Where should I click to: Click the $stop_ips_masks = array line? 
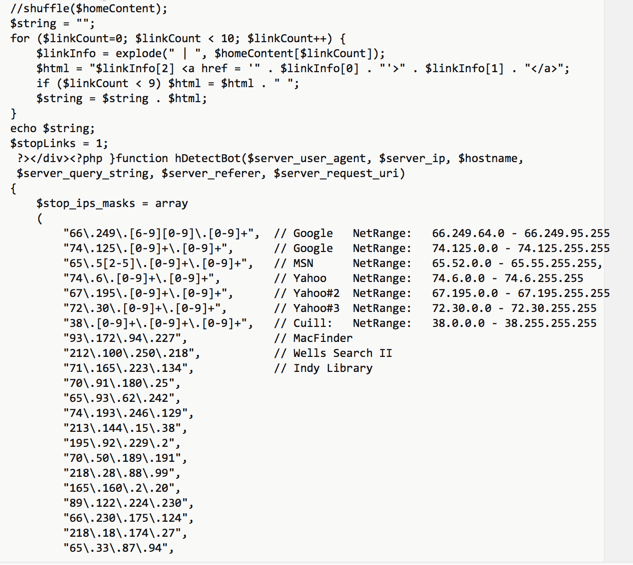[x=111, y=203]
